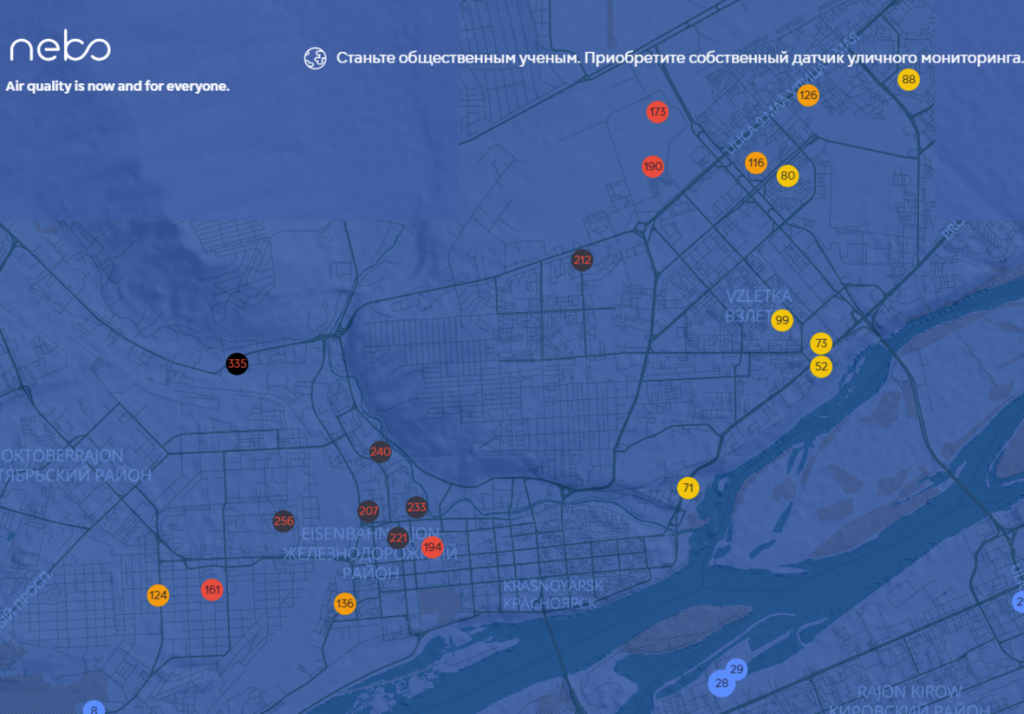Image resolution: width=1024 pixels, height=714 pixels.
Task: Select the yellow sensor marker reading 52
Action: pos(821,366)
